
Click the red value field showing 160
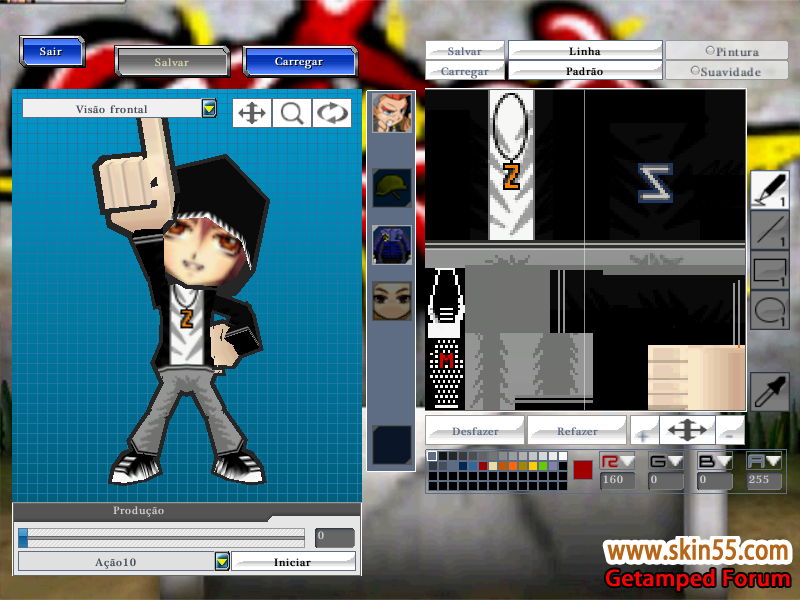[x=617, y=480]
